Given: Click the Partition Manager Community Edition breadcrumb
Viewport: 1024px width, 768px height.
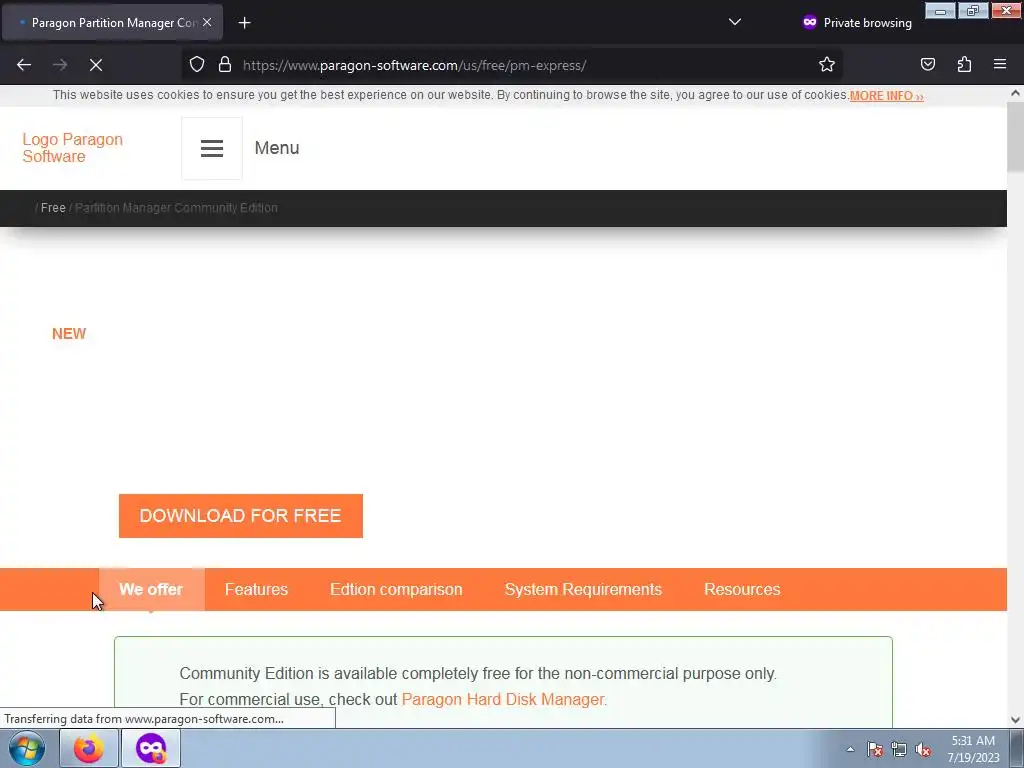Looking at the screenshot, I should (x=176, y=208).
